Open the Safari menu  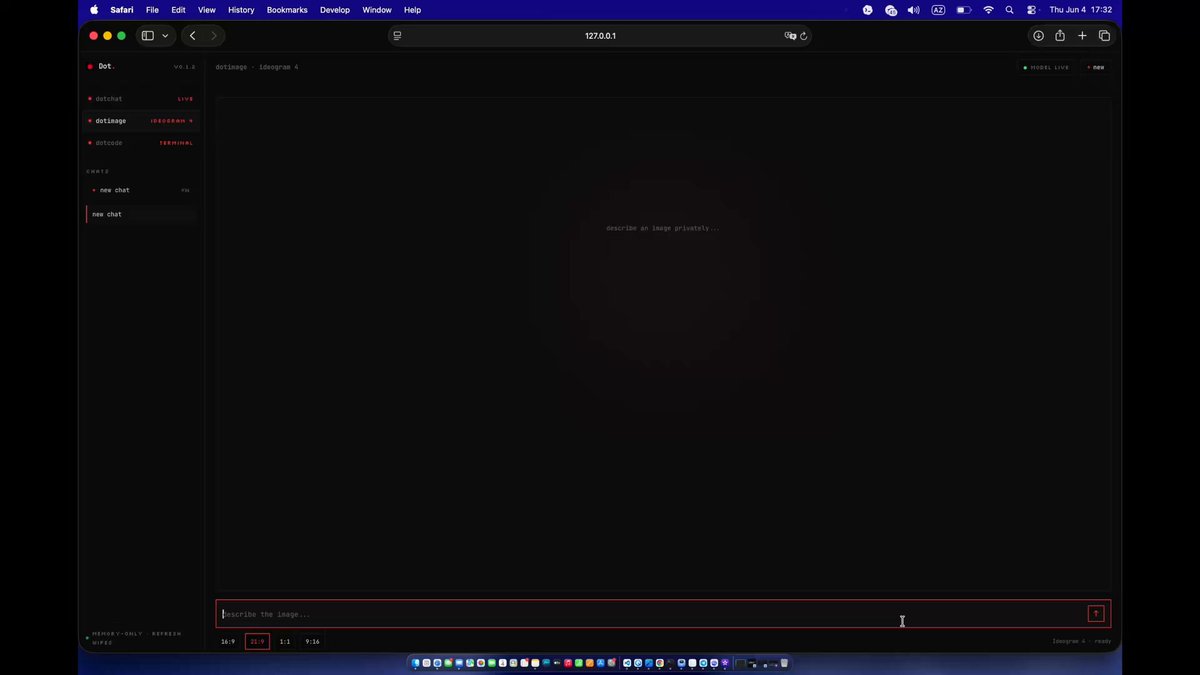click(121, 10)
